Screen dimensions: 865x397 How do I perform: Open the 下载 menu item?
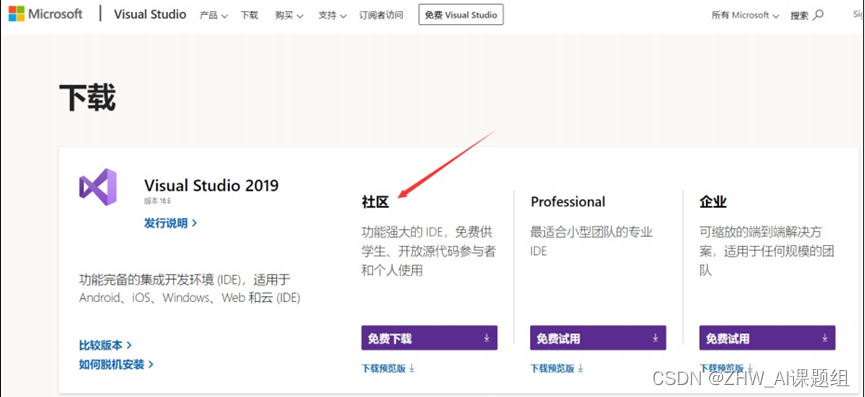click(249, 15)
